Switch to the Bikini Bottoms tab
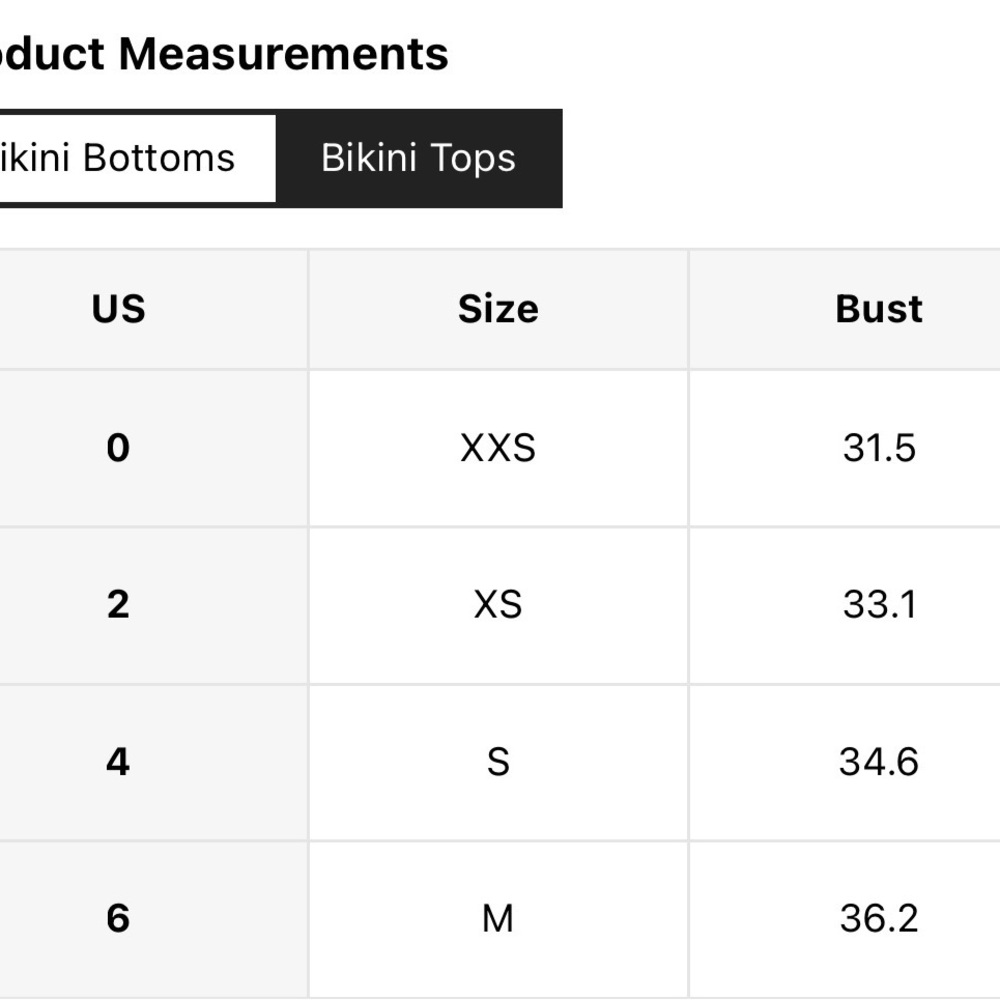This screenshot has height=1000, width=1000. pyautogui.click(x=138, y=158)
